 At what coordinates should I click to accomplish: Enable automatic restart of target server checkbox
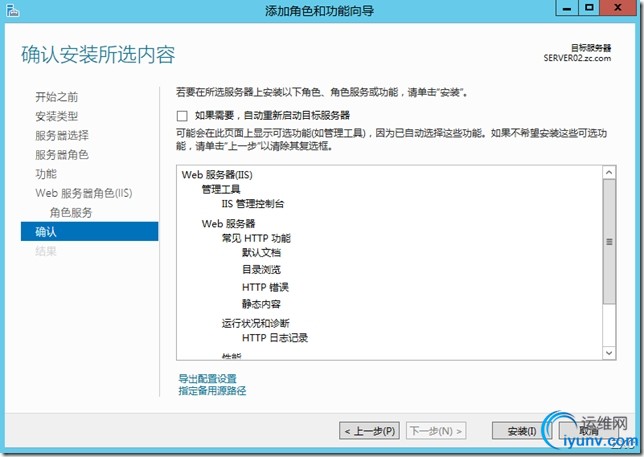point(182,116)
